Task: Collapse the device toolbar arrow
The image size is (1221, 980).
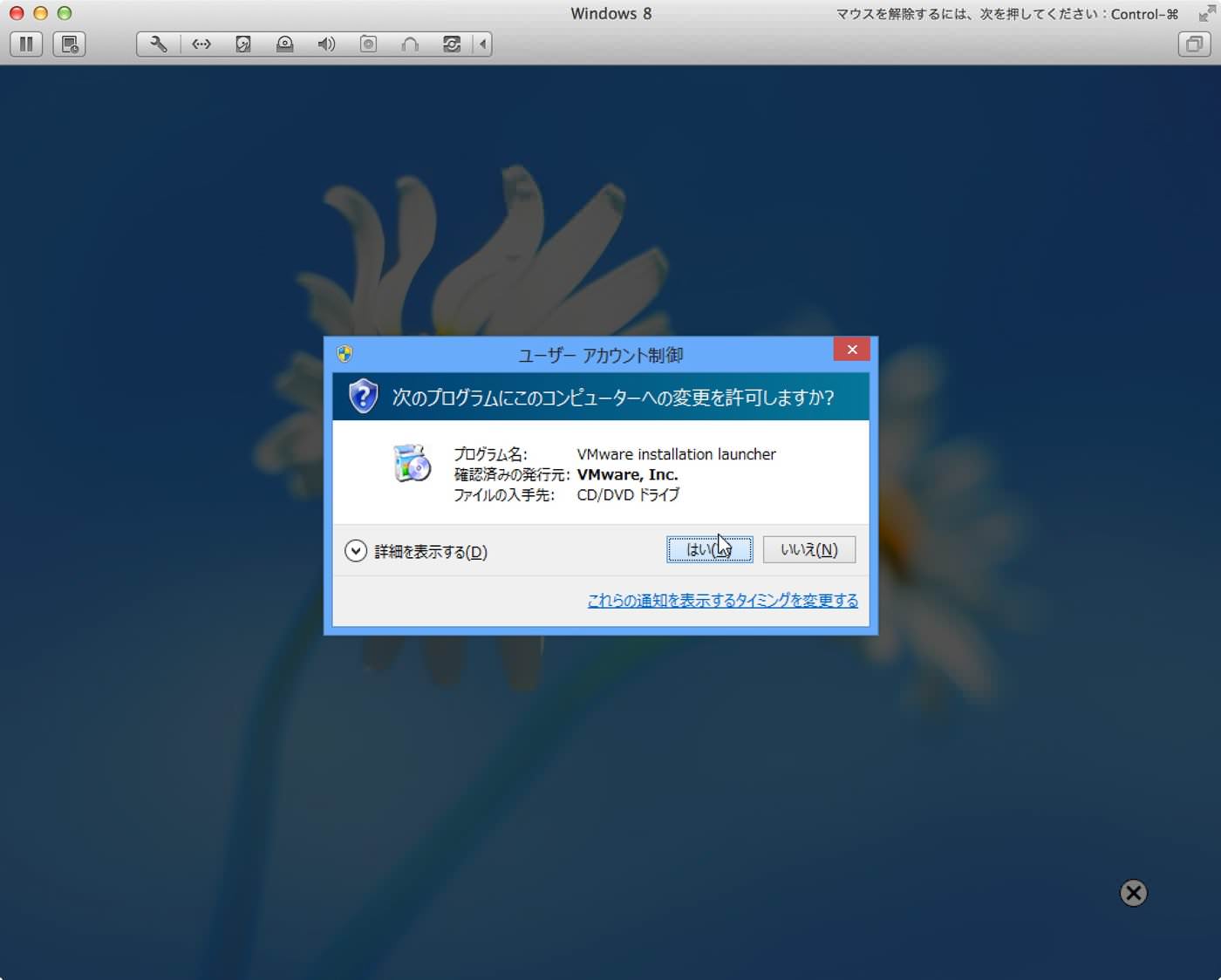Action: point(482,44)
